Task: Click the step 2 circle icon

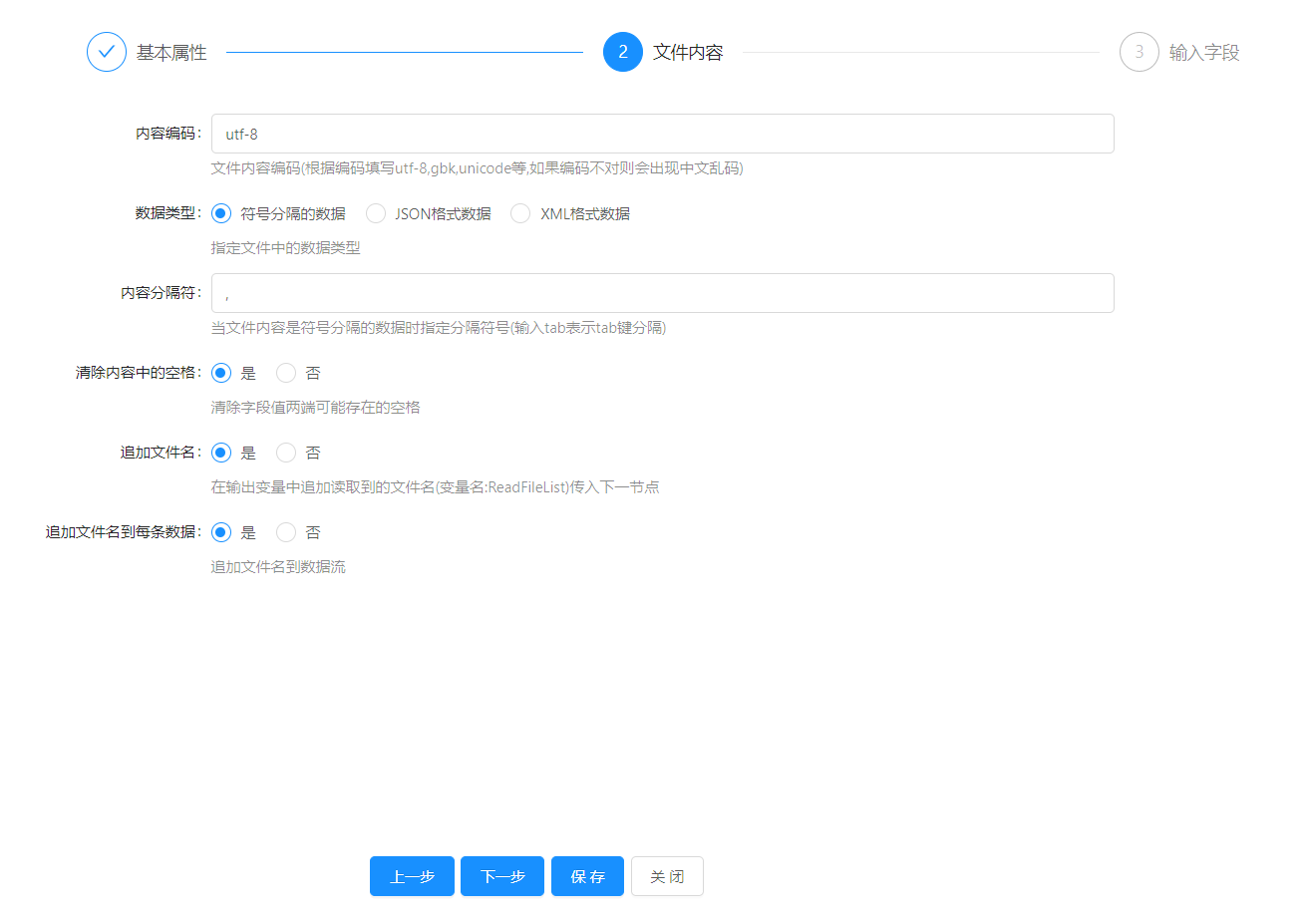Action: [x=622, y=52]
